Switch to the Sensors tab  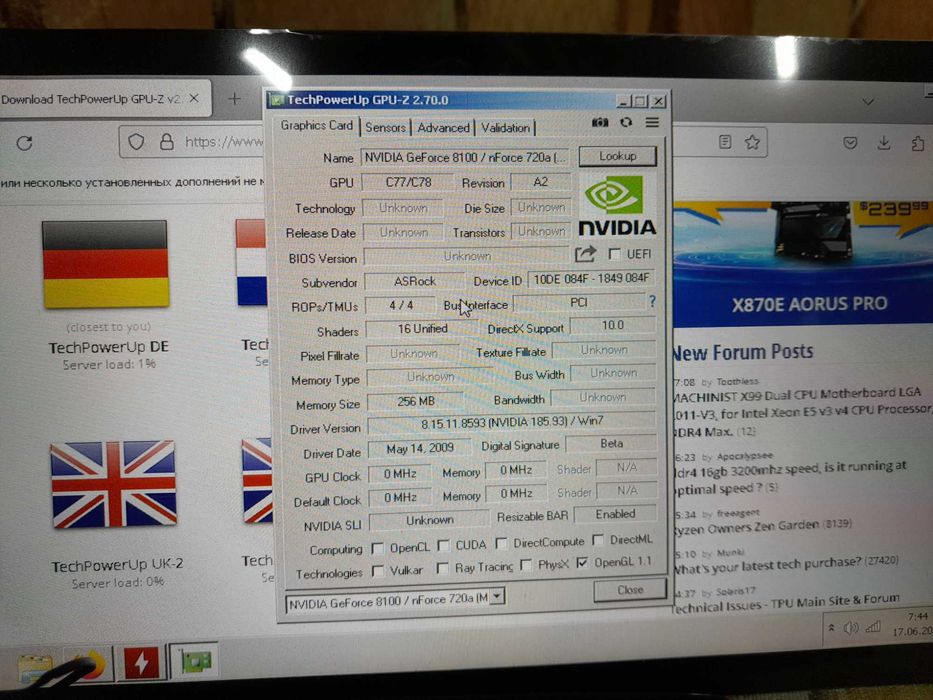point(385,127)
